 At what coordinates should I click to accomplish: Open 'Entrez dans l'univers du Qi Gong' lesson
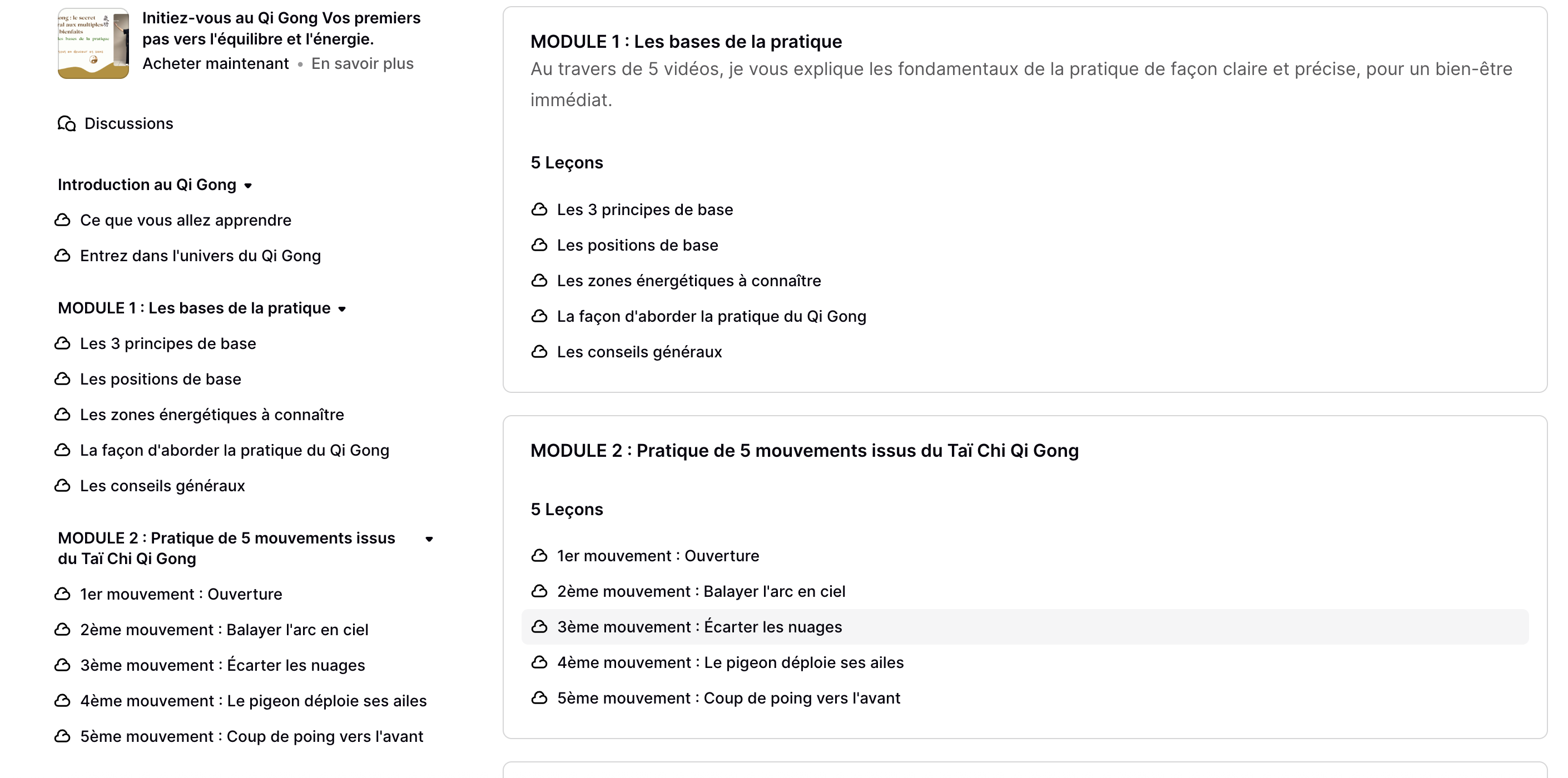point(200,256)
